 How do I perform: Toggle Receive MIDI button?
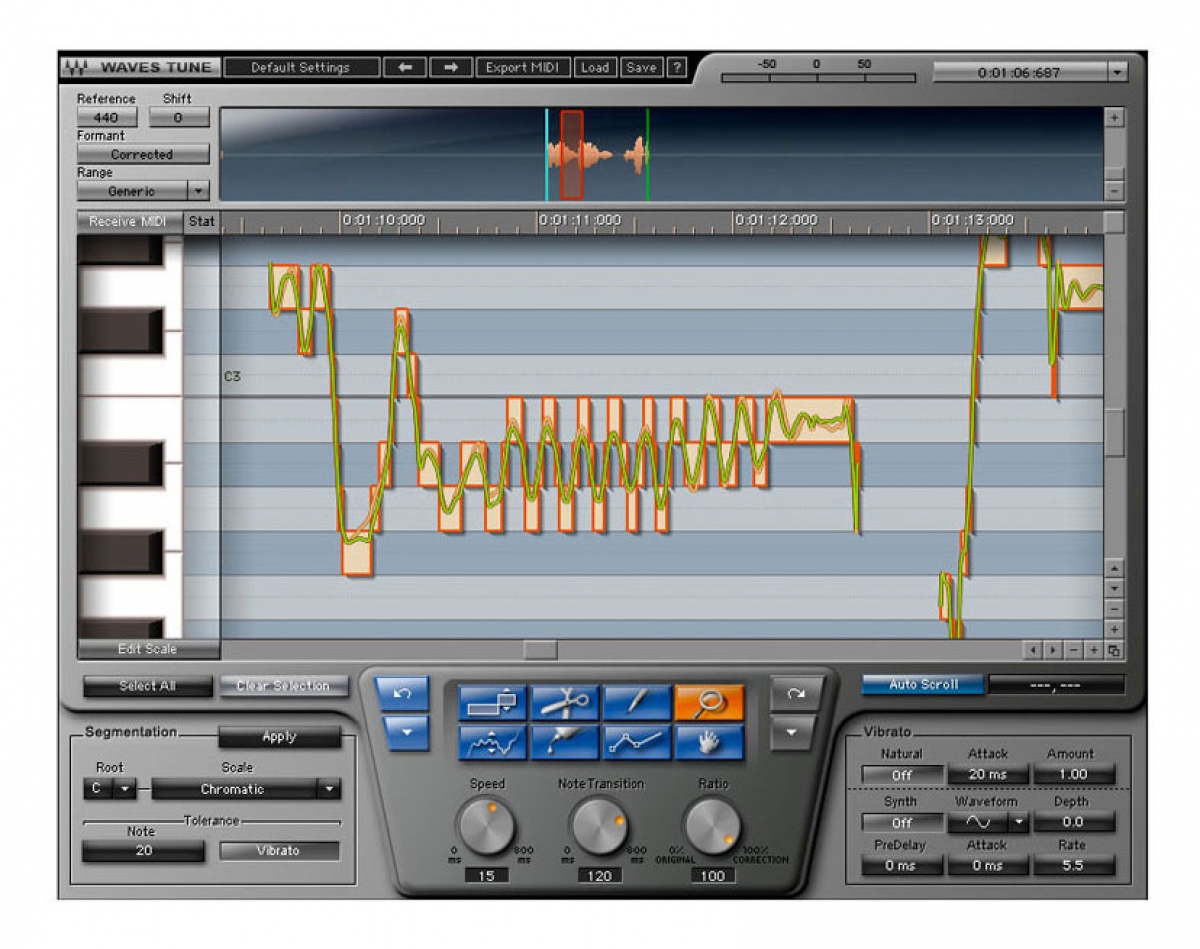131,222
